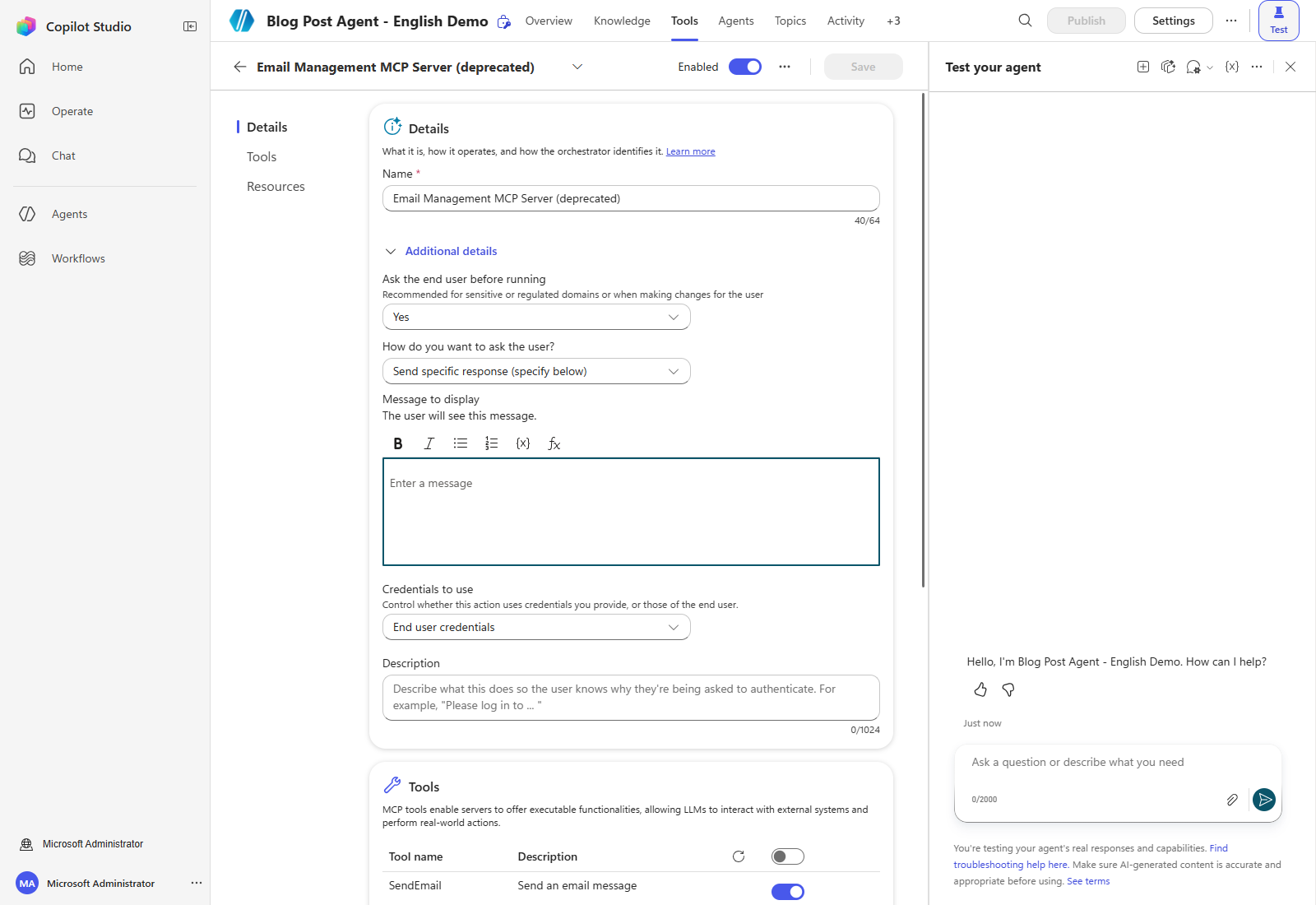Insert a variable into the message
The width and height of the screenshot is (1316, 905).
click(523, 443)
